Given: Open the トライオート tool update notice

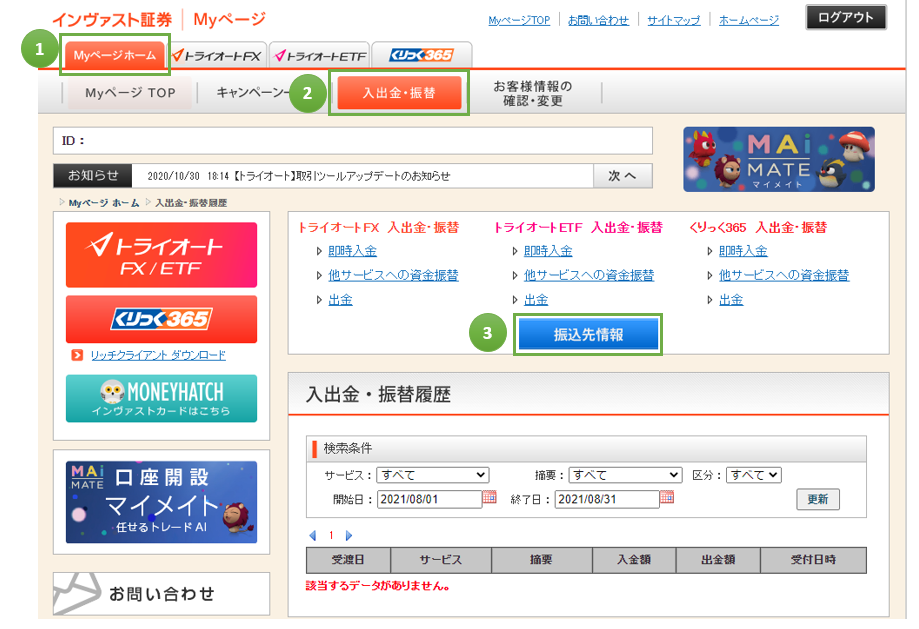Looking at the screenshot, I should 299,176.
